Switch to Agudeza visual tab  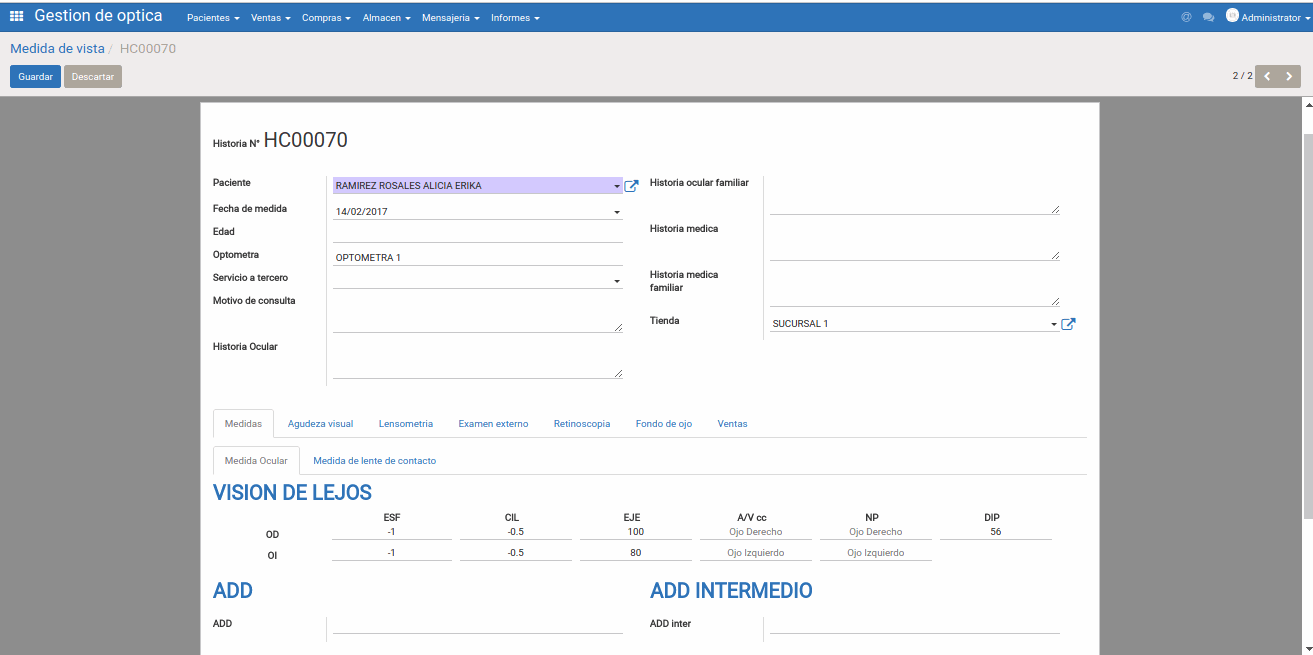[x=320, y=424]
